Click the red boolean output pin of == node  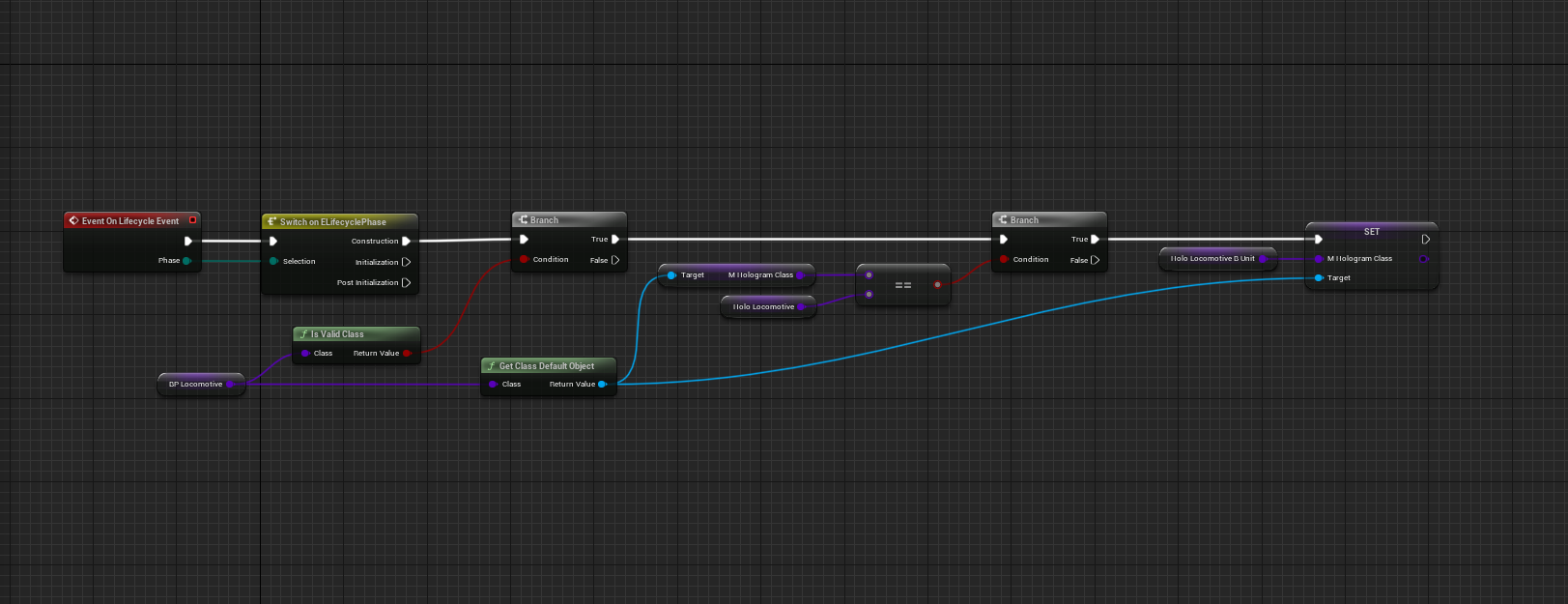point(937,285)
